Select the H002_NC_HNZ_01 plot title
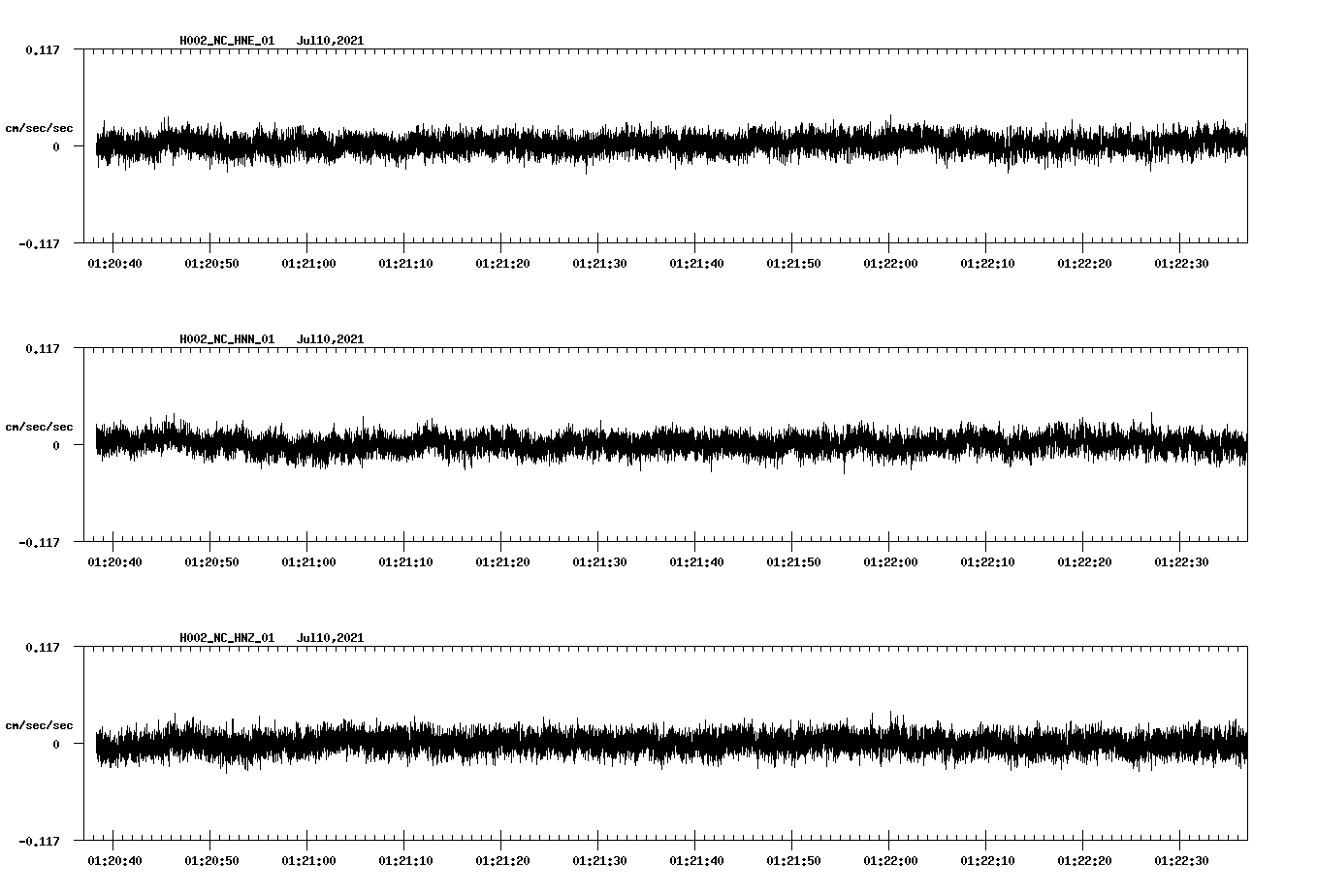Image resolution: width=1317 pixels, height=896 pixels. 227,638
